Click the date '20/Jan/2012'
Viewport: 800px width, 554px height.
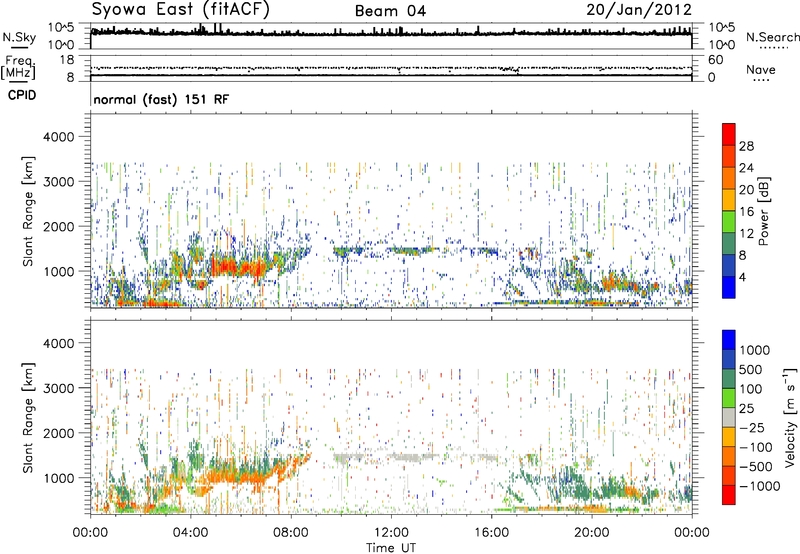pyautogui.click(x=639, y=10)
